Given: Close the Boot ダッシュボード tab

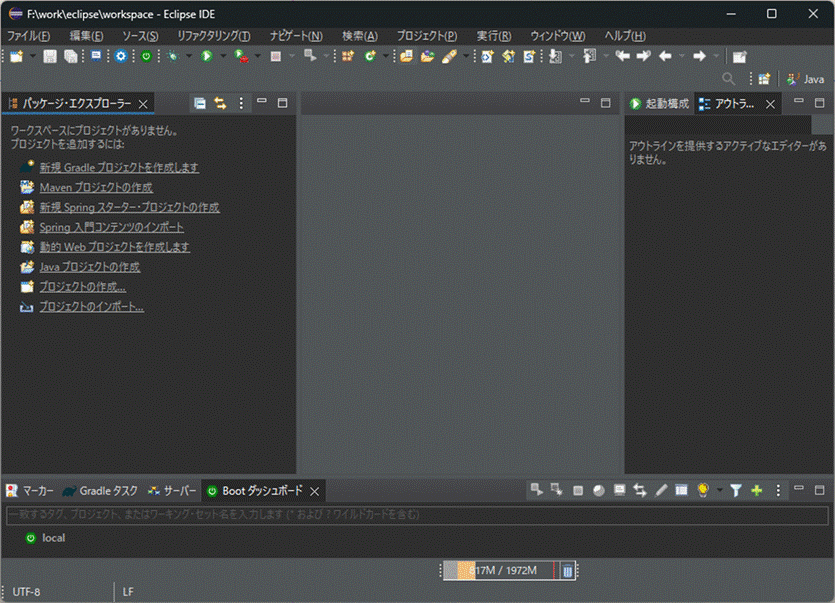Looking at the screenshot, I should coord(315,491).
